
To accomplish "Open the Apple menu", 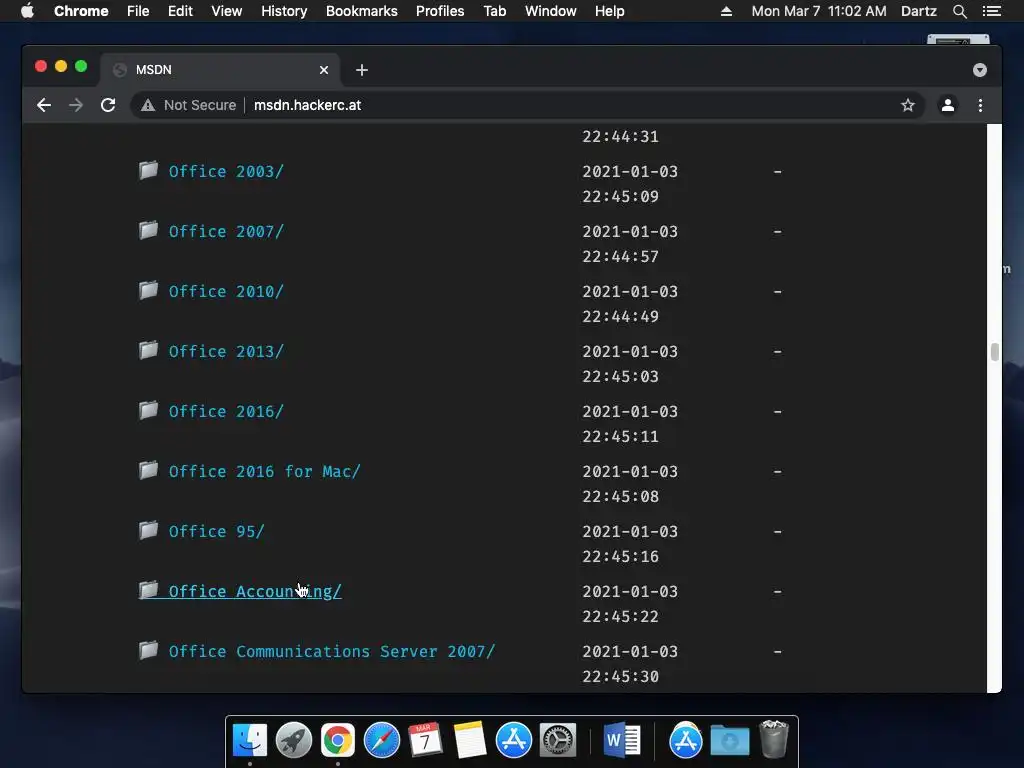I will (27, 11).
